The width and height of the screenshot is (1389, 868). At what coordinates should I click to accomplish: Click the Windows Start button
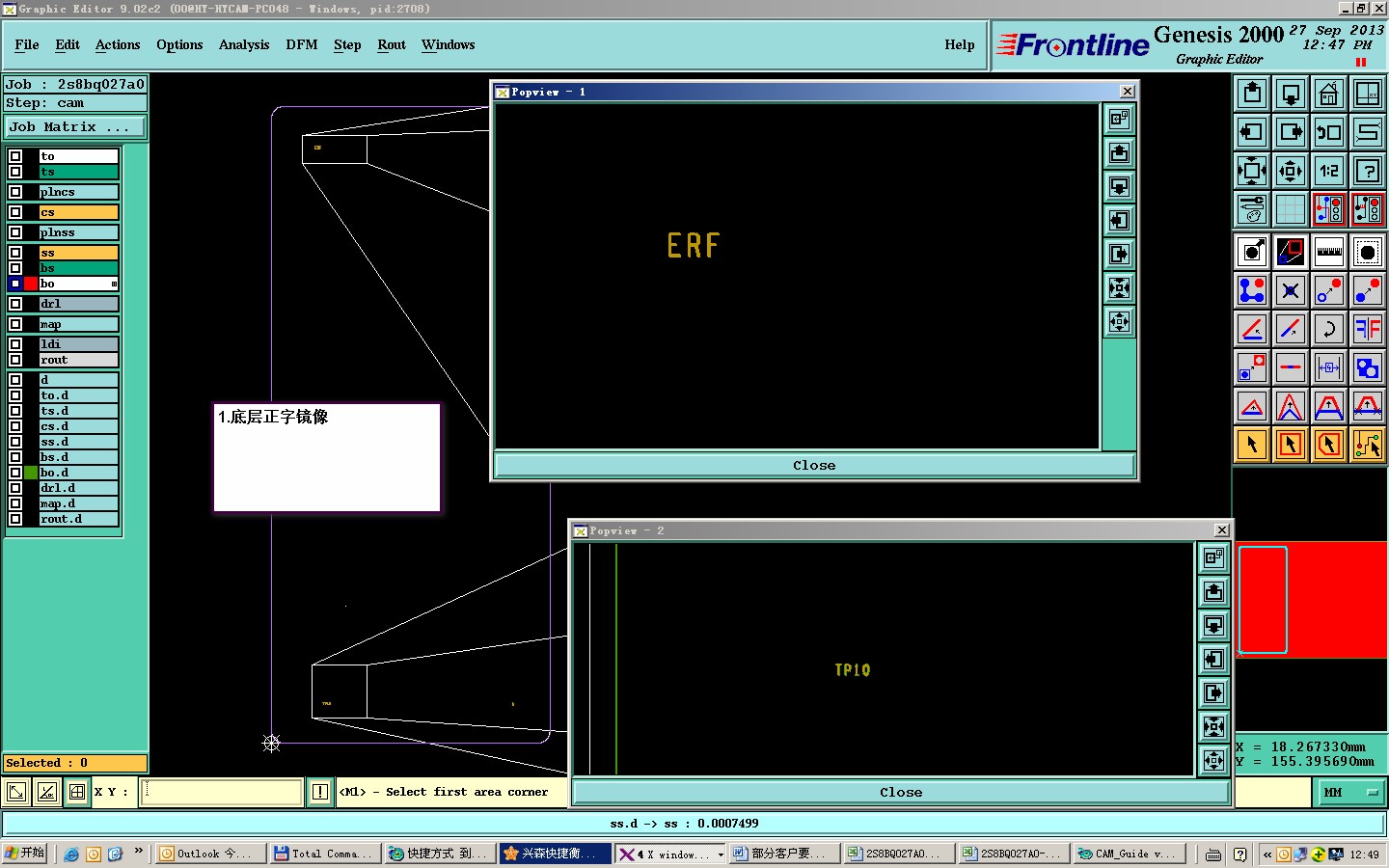coord(25,854)
